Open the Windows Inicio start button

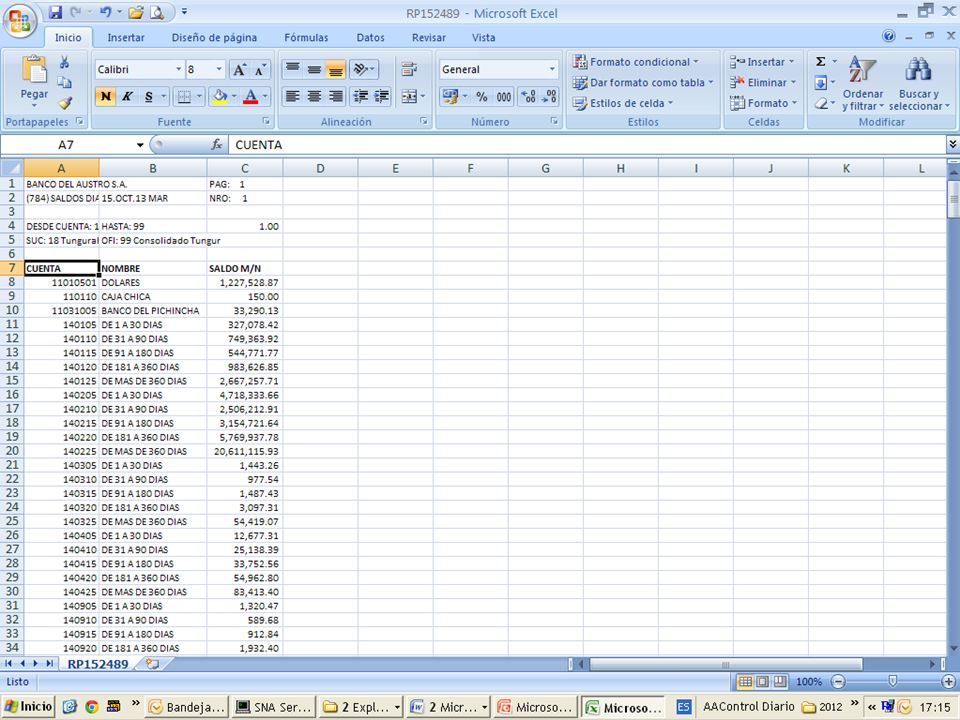[x=28, y=707]
